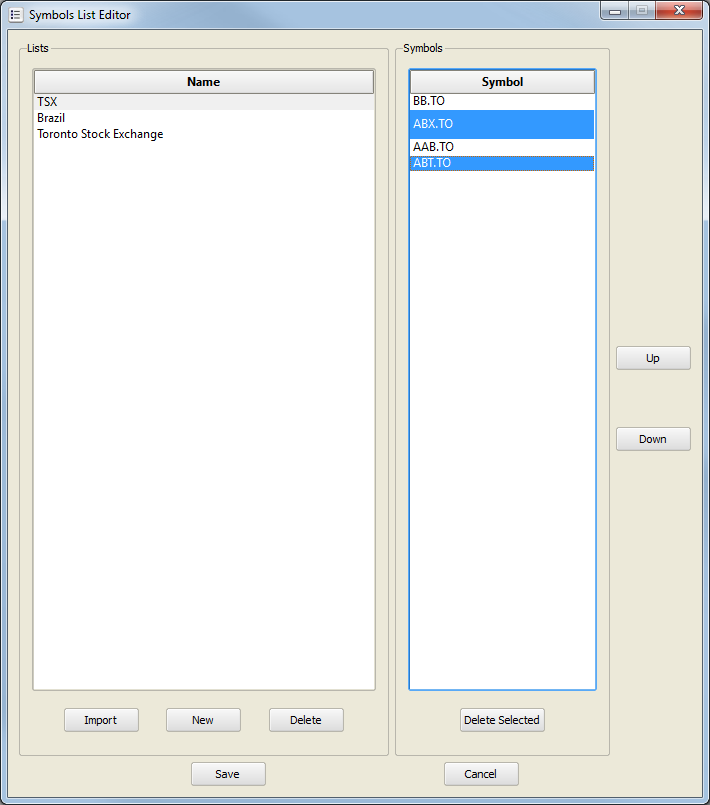710x805 pixels.
Task: Choose Toronto Stock Exchange in the lists
Action: pyautogui.click(x=100, y=134)
